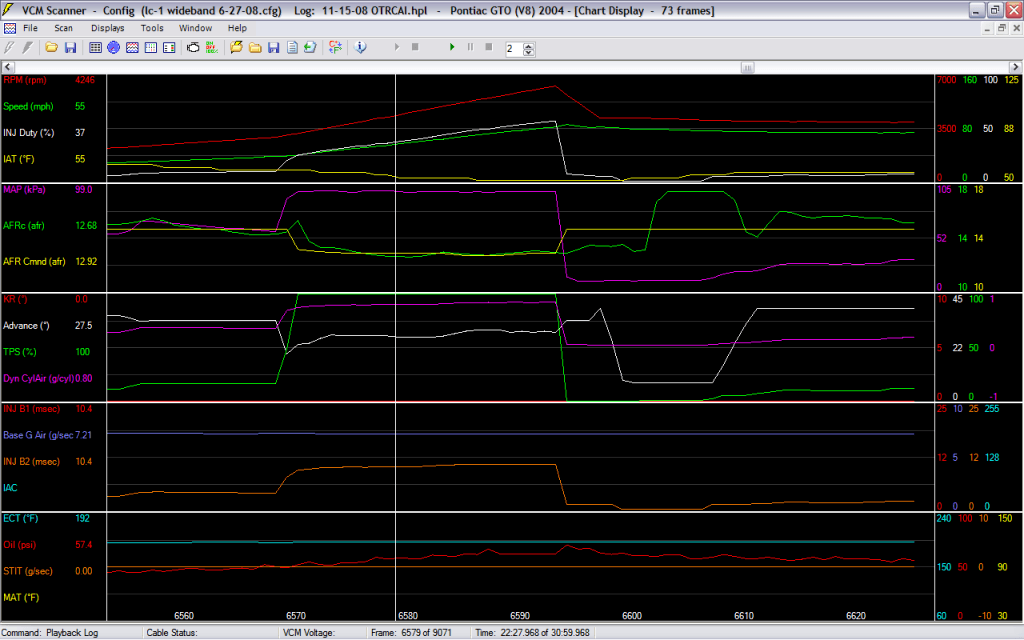Open the blue info icon

[360, 48]
